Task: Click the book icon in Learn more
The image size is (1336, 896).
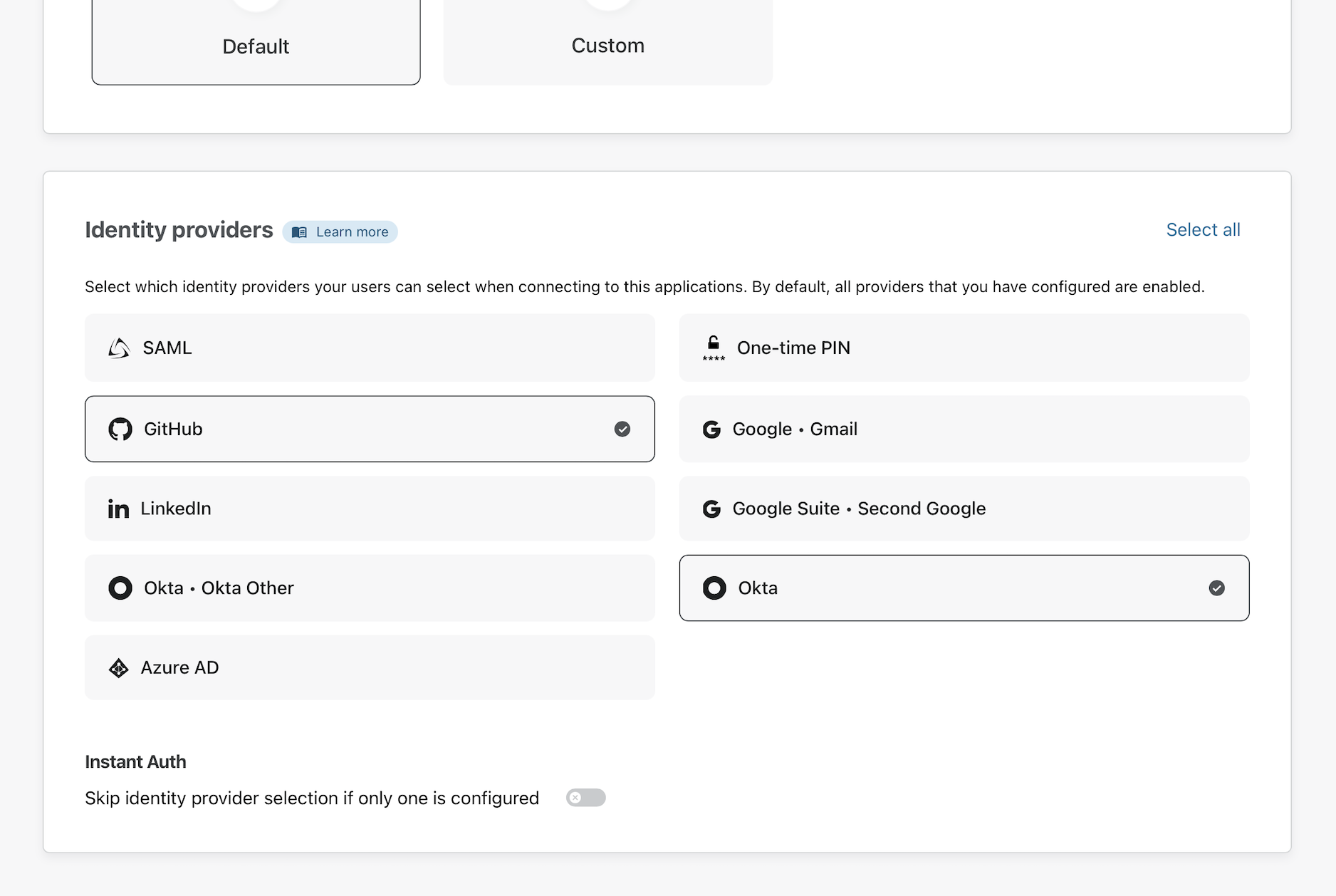Action: [x=299, y=232]
